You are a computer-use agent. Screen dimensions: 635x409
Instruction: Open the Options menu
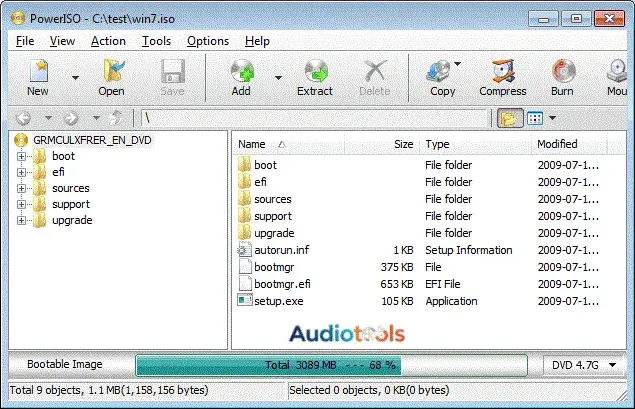click(208, 41)
